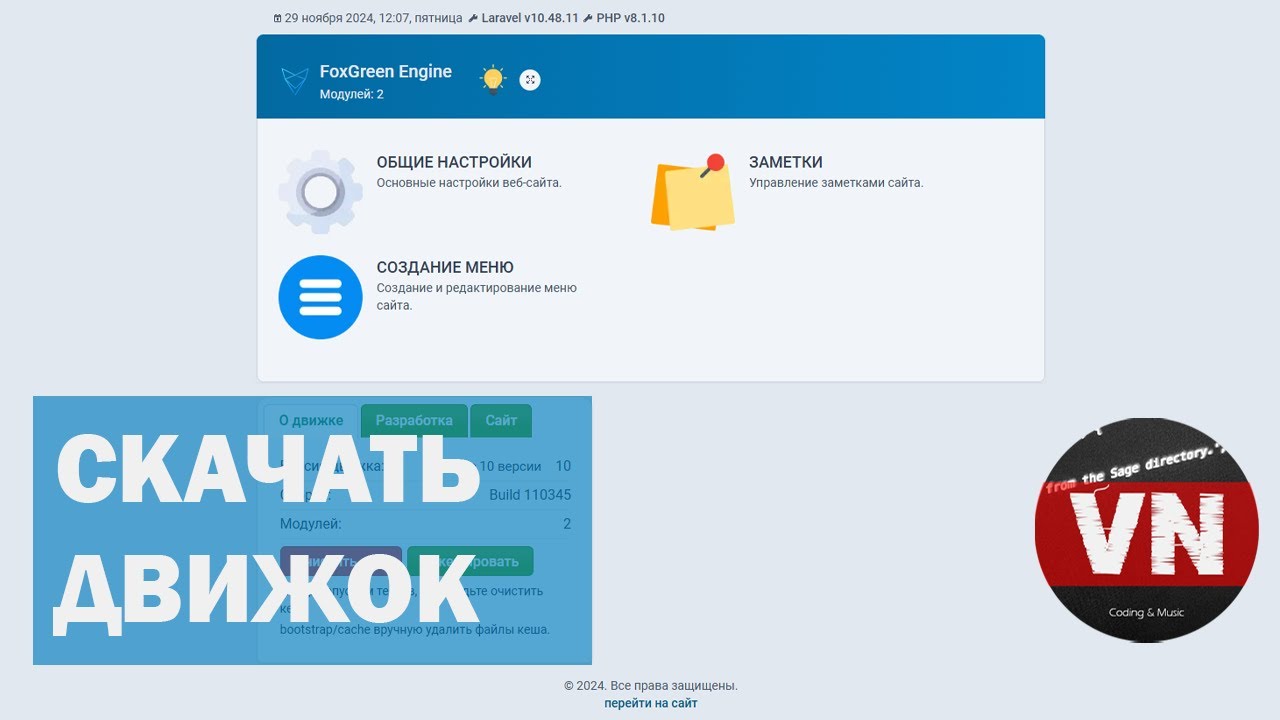The image size is (1280, 720).
Task: Open the gear icon for general settings
Action: (320, 192)
